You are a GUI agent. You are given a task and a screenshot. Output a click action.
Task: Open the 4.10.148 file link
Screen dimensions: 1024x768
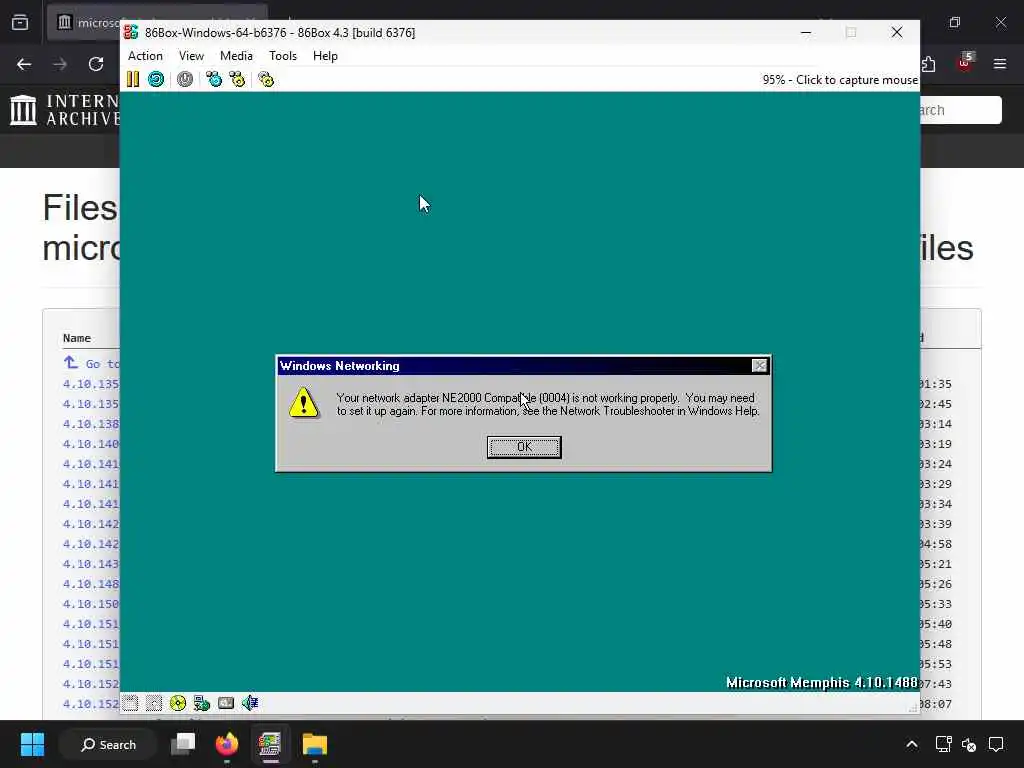(91, 584)
